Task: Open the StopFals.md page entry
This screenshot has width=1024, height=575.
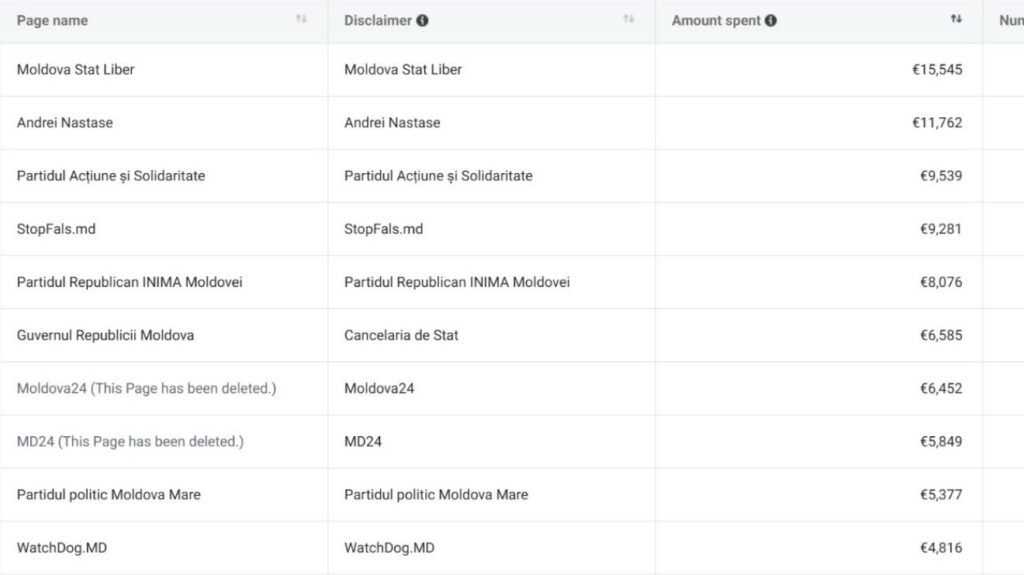Action: point(57,229)
